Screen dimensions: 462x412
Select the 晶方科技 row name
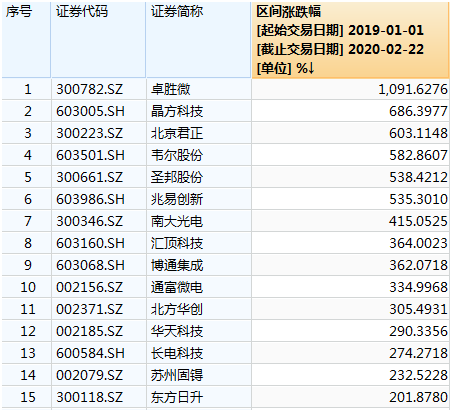(x=199, y=111)
